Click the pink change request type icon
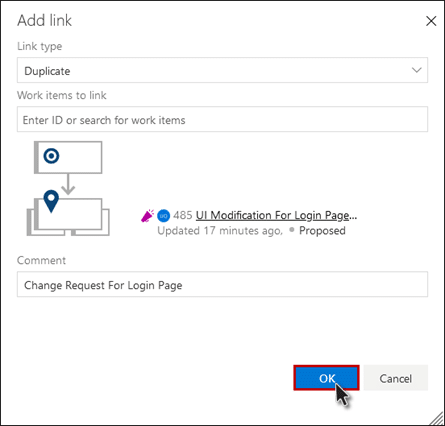The image size is (445, 426). [x=148, y=216]
